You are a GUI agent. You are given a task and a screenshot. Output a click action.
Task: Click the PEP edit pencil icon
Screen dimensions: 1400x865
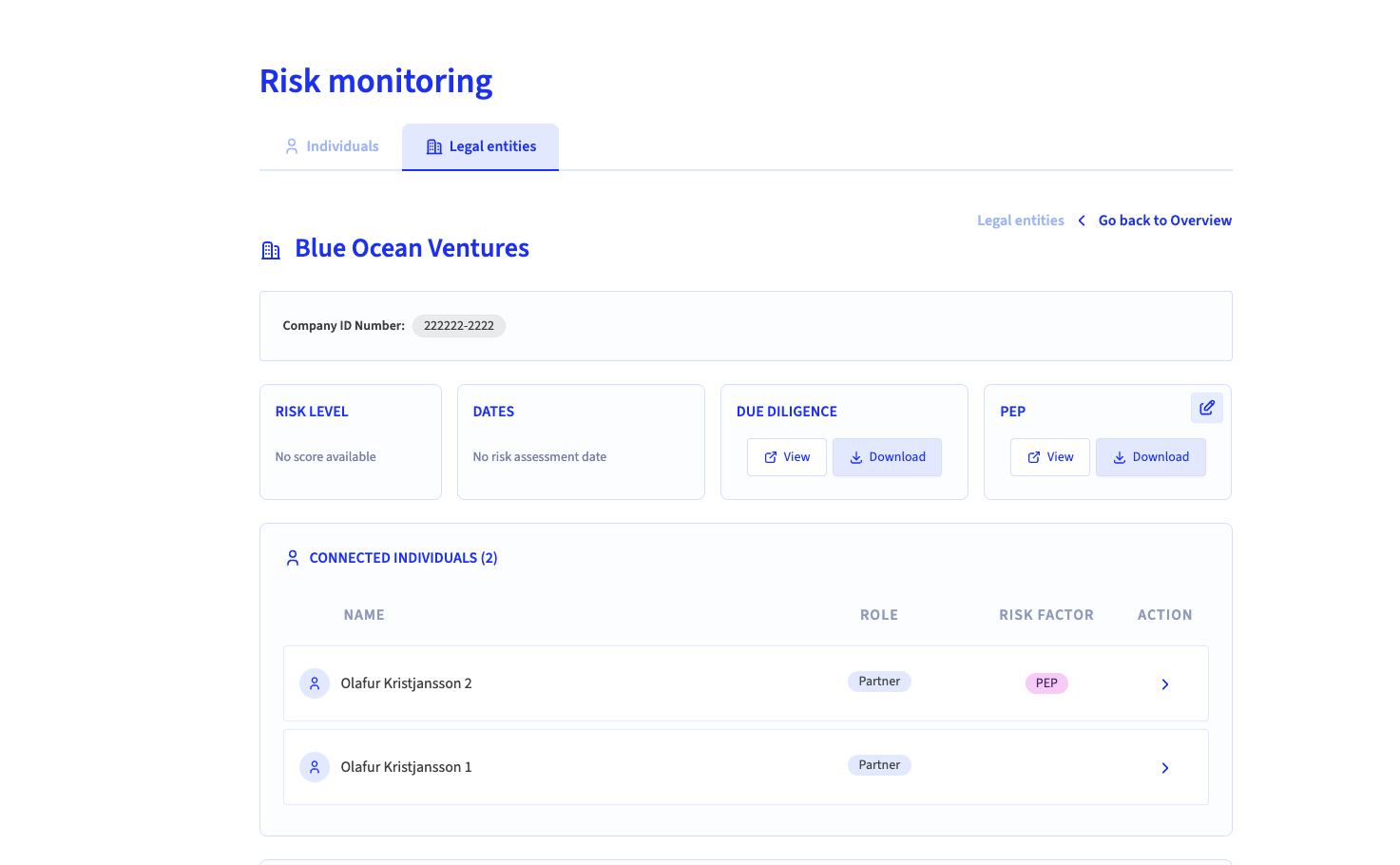click(x=1207, y=408)
